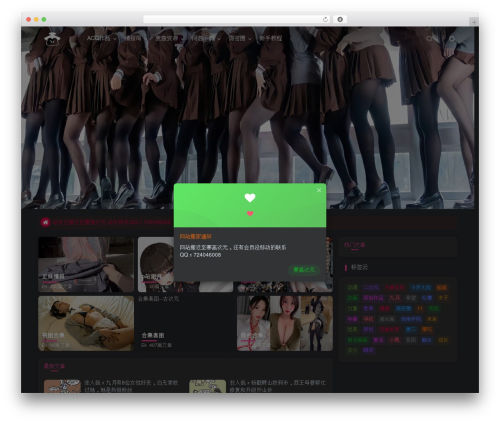Open the pink-haired photo category card
The width and height of the screenshot is (500, 423).
86,264
